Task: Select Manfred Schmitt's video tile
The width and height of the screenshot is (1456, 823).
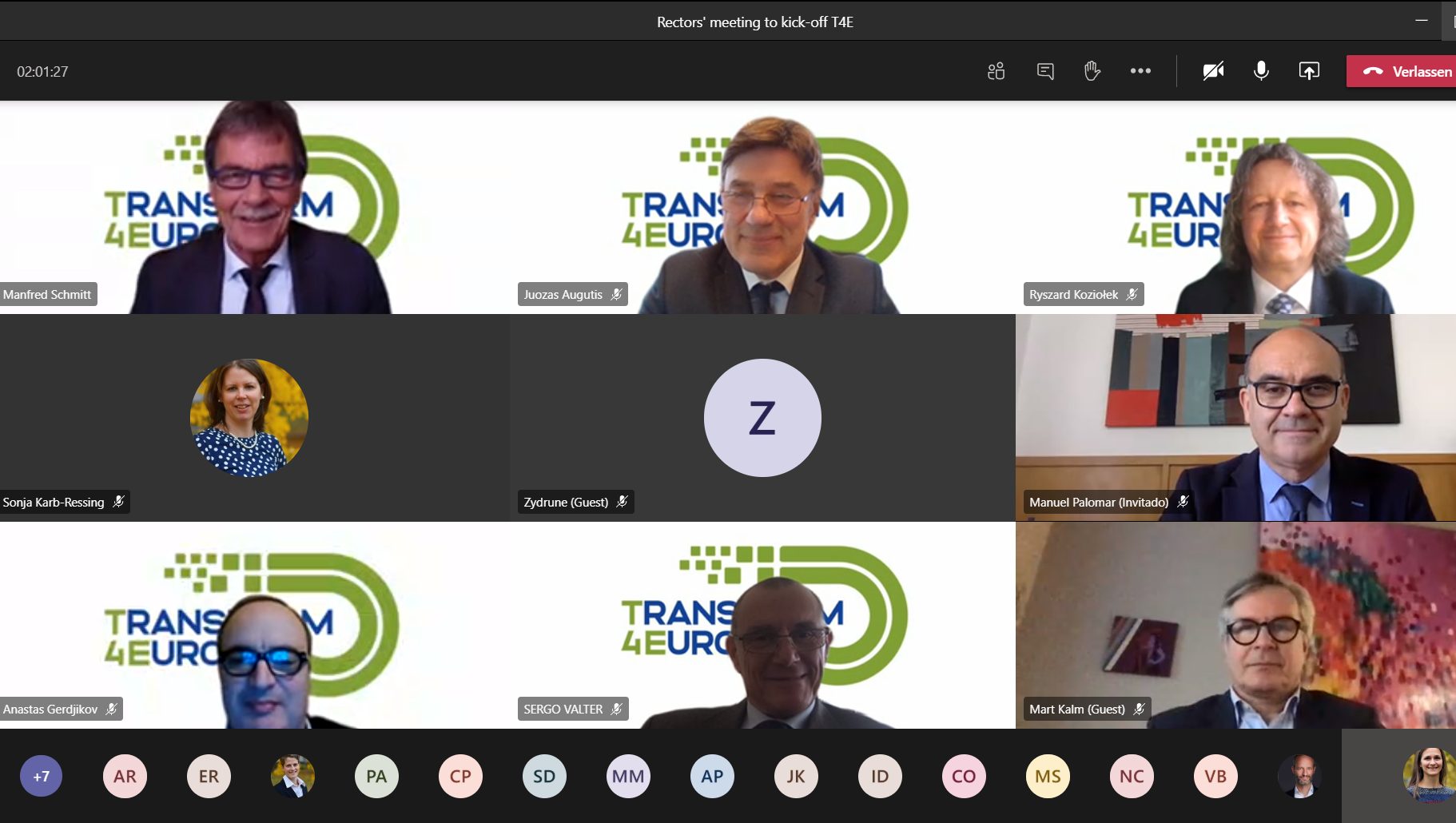Action: [x=255, y=207]
